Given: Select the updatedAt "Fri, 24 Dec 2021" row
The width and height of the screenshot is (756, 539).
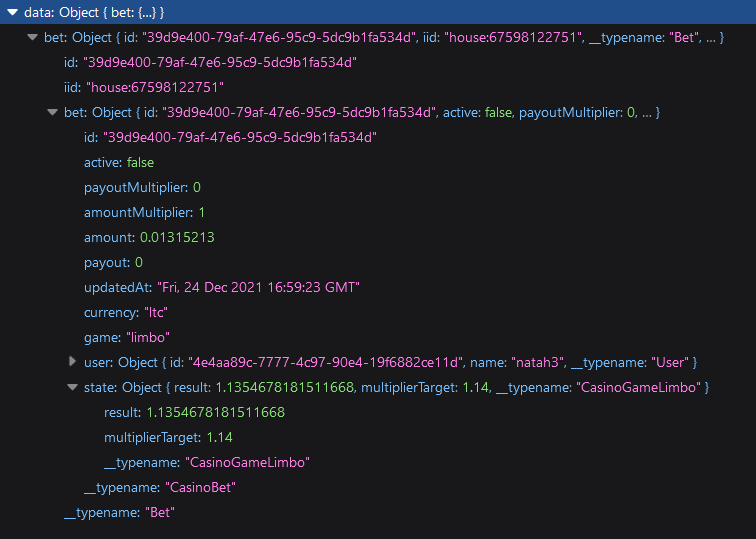Looking at the screenshot, I should point(222,288).
